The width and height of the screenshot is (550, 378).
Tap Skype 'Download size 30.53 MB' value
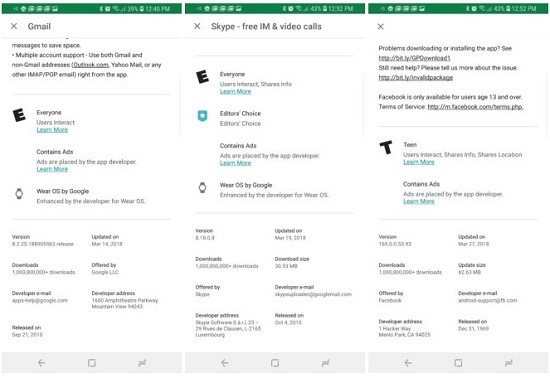[286, 266]
